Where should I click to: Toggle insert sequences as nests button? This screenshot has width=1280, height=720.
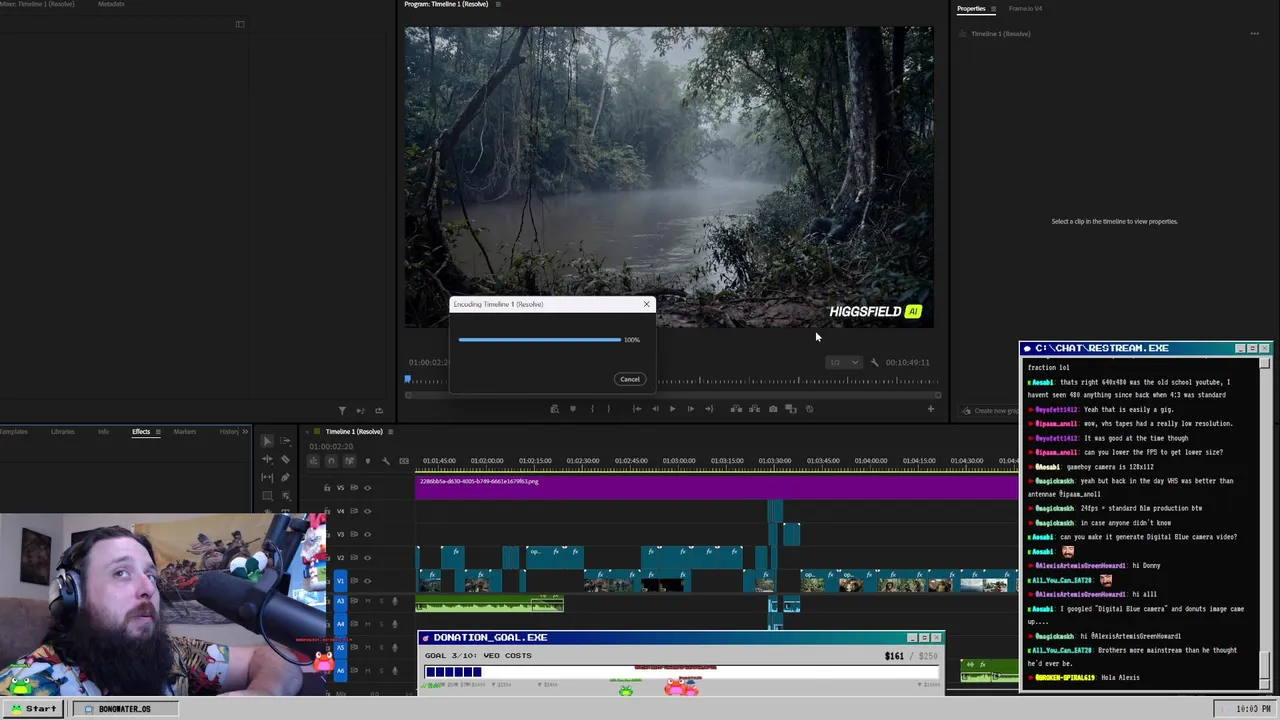(313, 461)
